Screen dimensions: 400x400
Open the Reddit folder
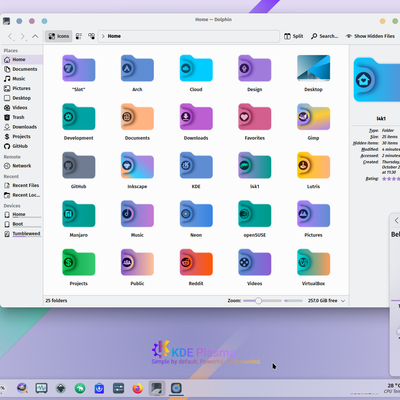[x=196, y=263]
